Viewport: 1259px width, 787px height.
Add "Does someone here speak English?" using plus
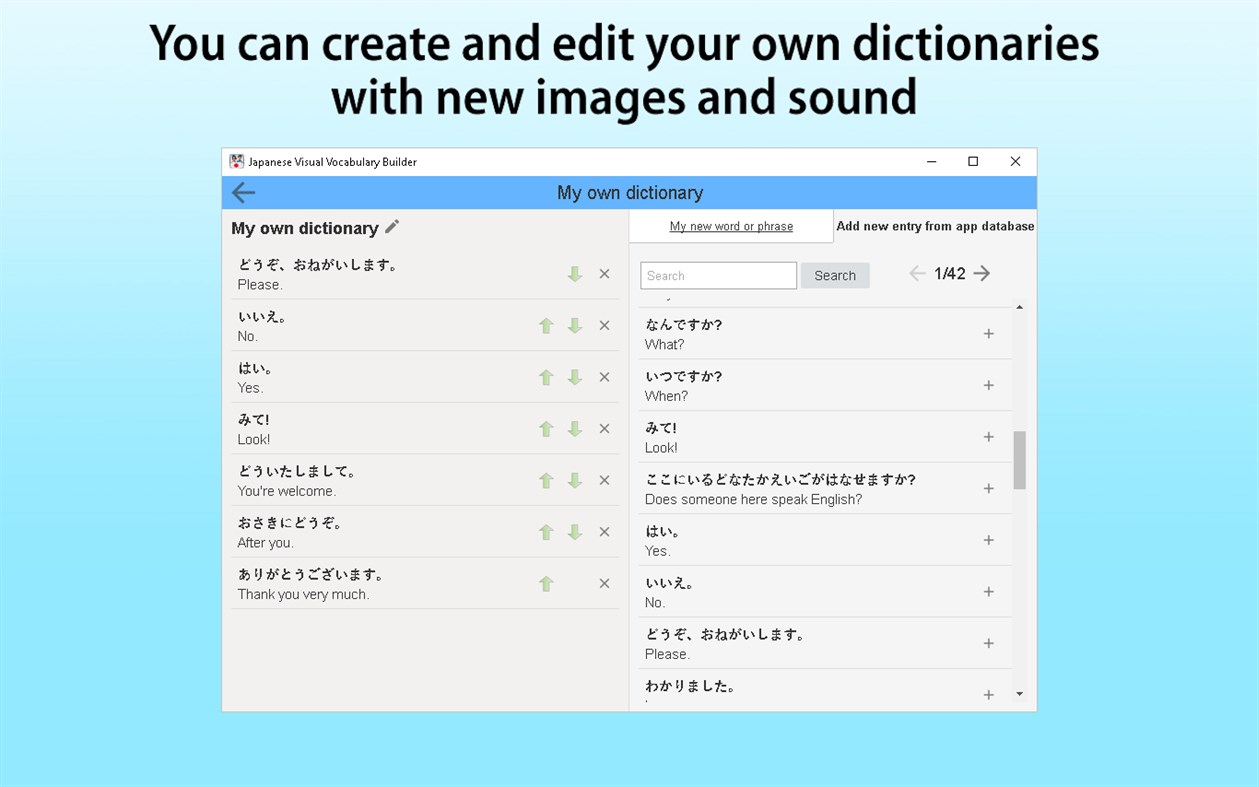pyautogui.click(x=988, y=488)
